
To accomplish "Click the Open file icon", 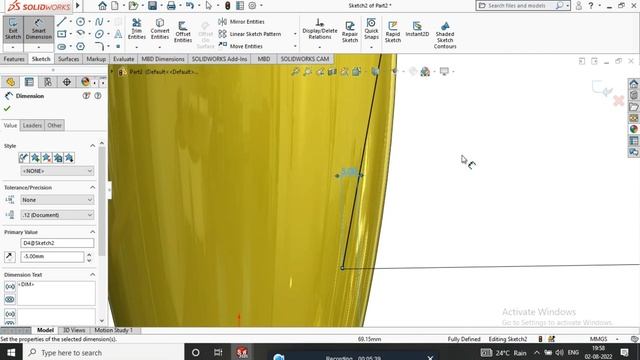I will coord(133,6).
